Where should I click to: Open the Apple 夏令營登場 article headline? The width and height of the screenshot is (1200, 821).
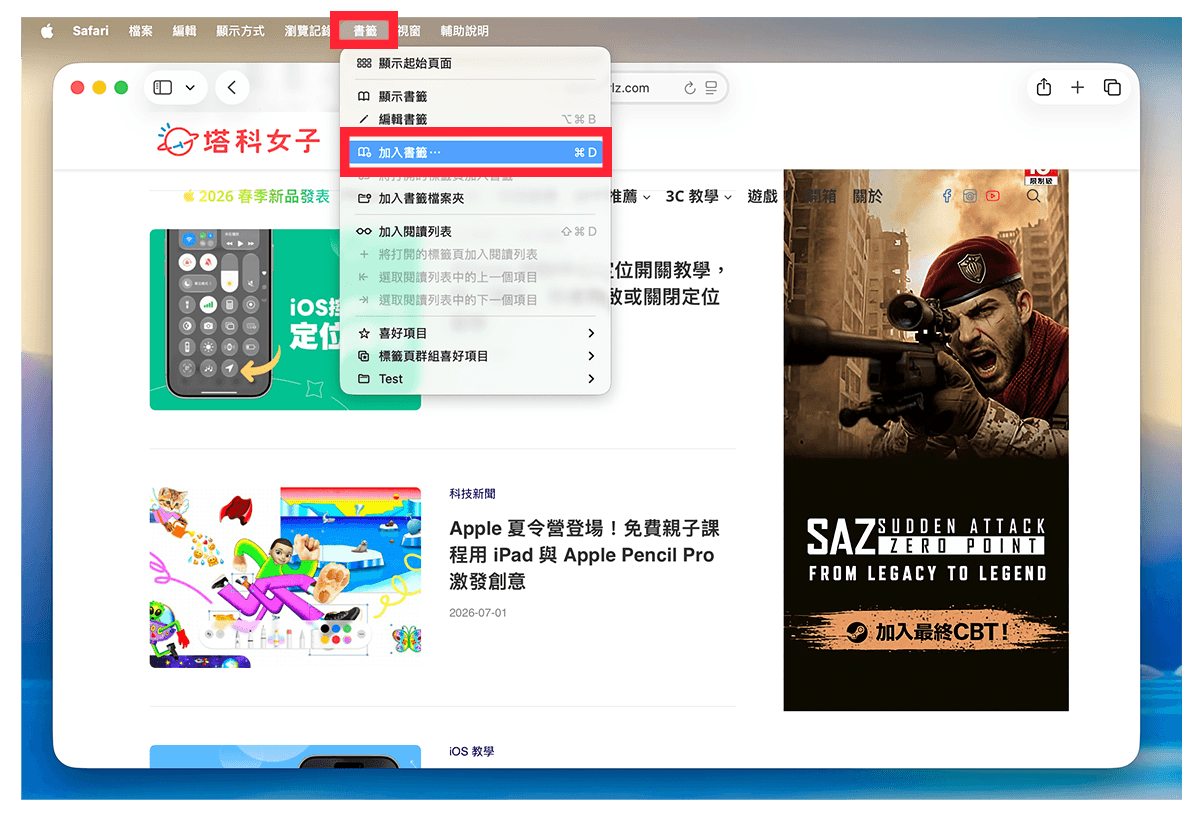[x=584, y=555]
